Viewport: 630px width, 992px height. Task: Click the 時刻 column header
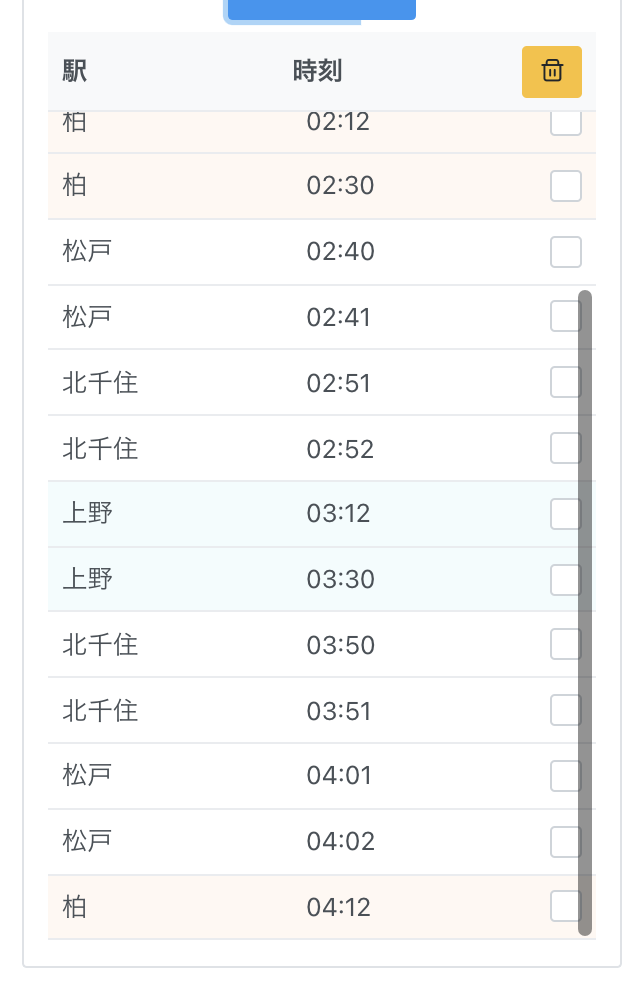pyautogui.click(x=317, y=71)
